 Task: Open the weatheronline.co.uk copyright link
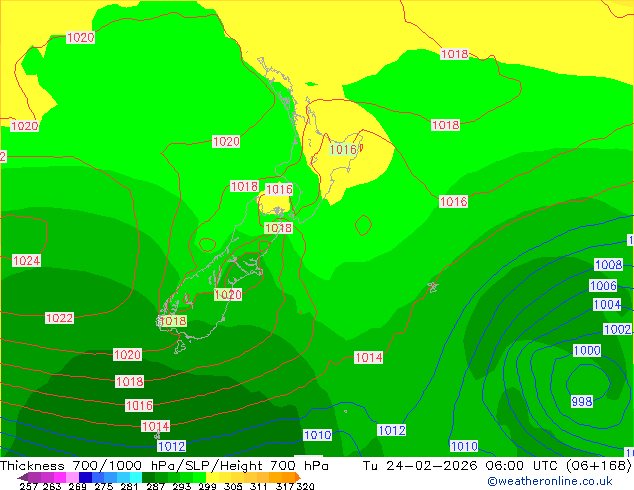pos(550,481)
